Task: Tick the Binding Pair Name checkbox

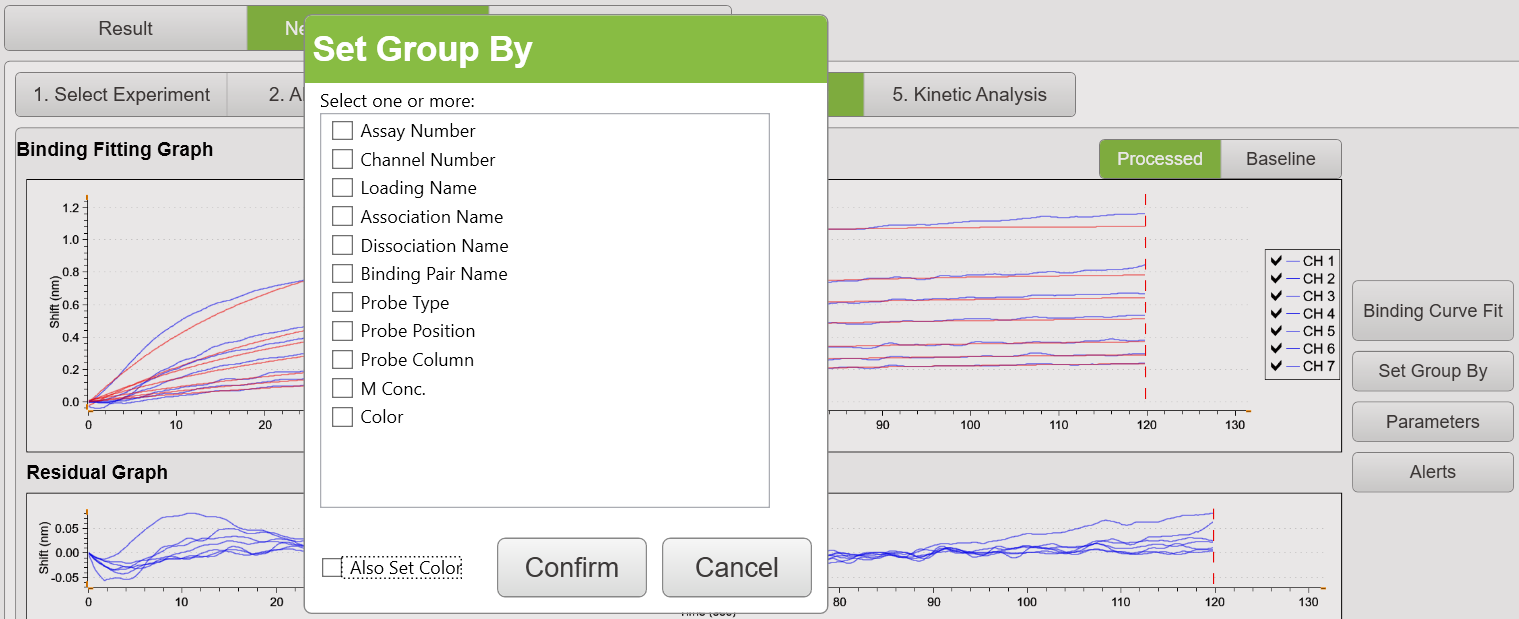Action: (342, 274)
